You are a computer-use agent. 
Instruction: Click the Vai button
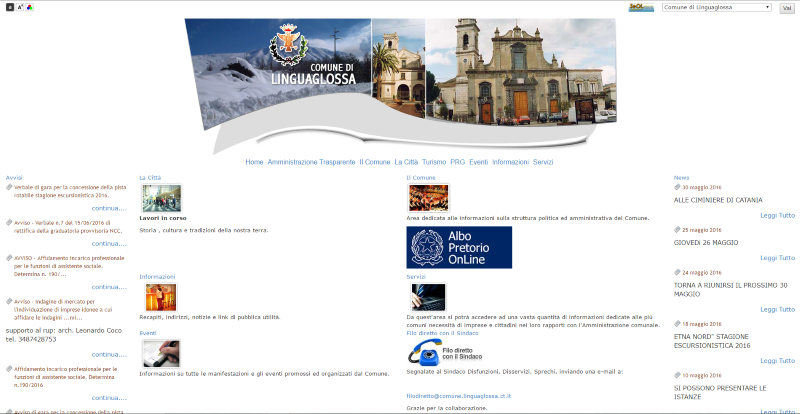coord(786,8)
